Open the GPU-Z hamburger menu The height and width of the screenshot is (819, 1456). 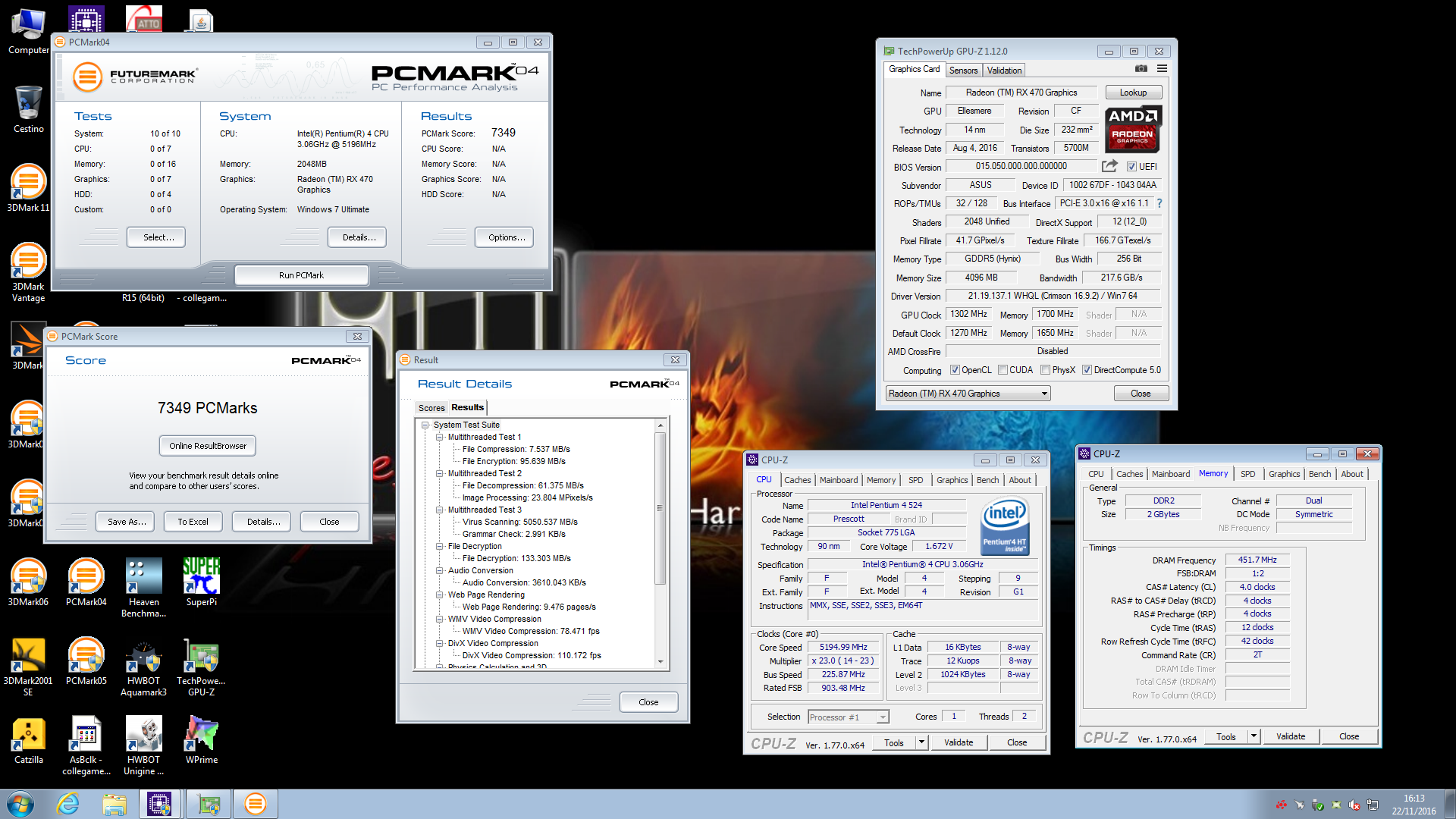tap(1162, 69)
